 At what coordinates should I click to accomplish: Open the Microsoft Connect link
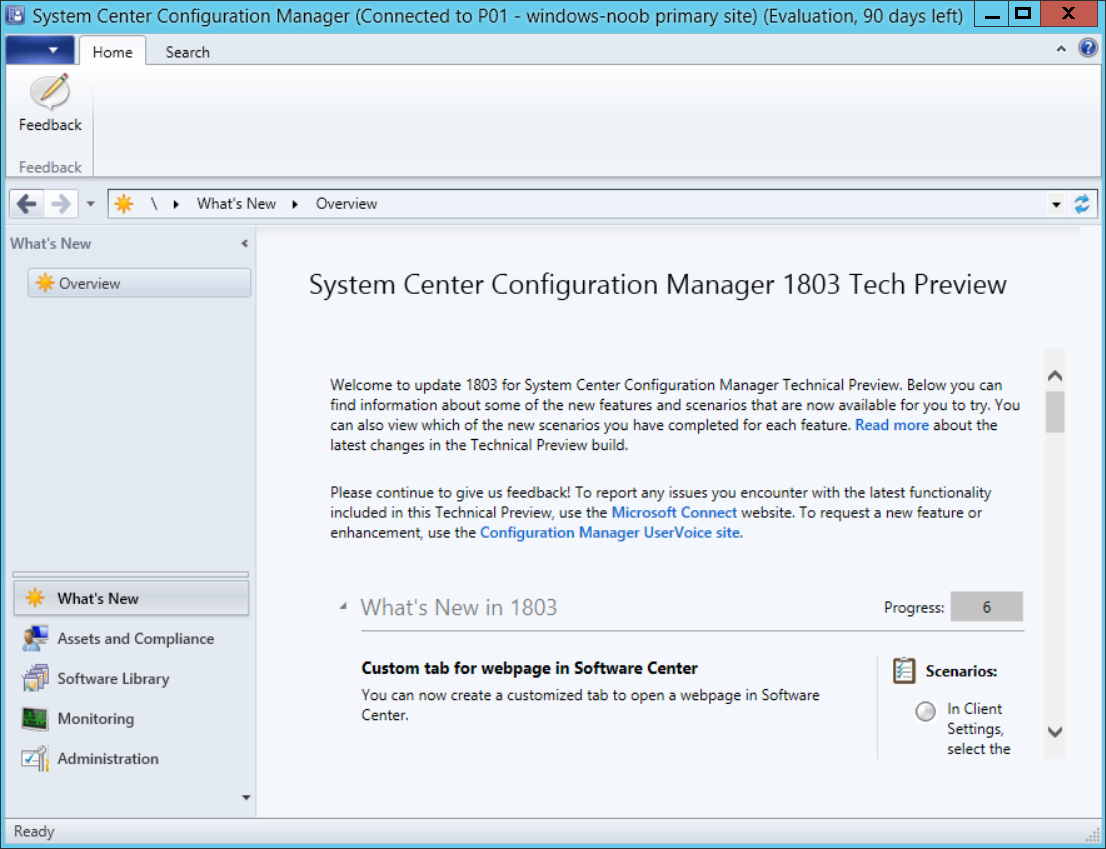coord(674,513)
